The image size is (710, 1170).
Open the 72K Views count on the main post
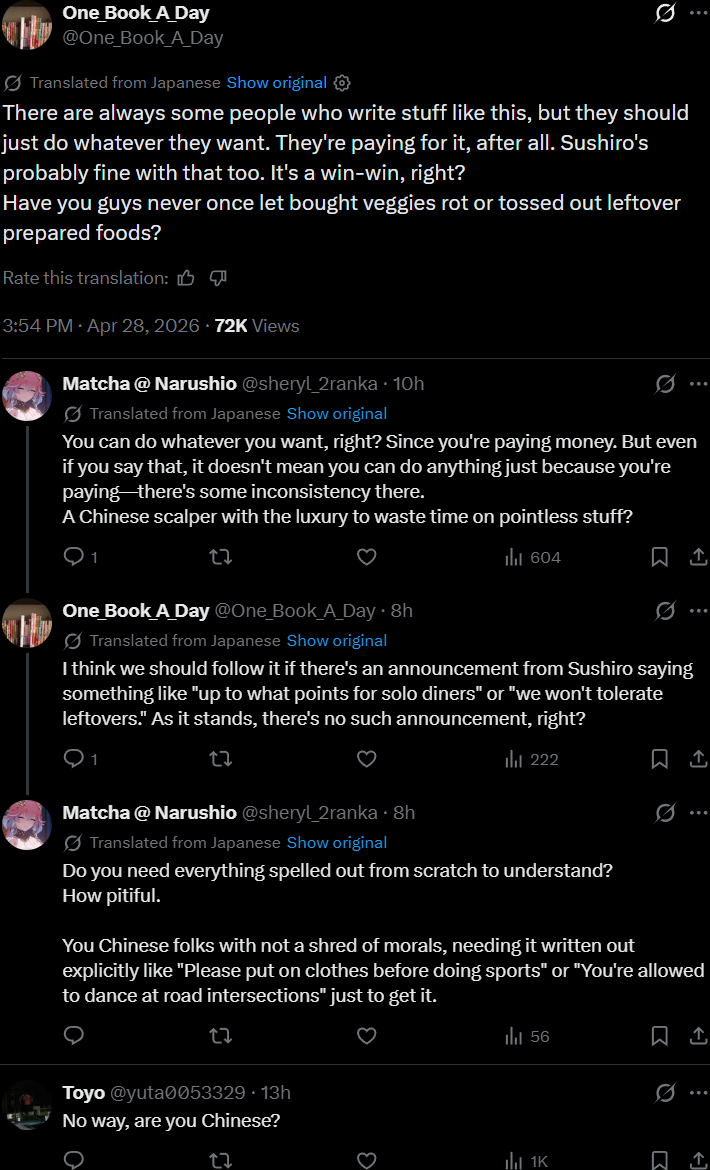coord(257,326)
